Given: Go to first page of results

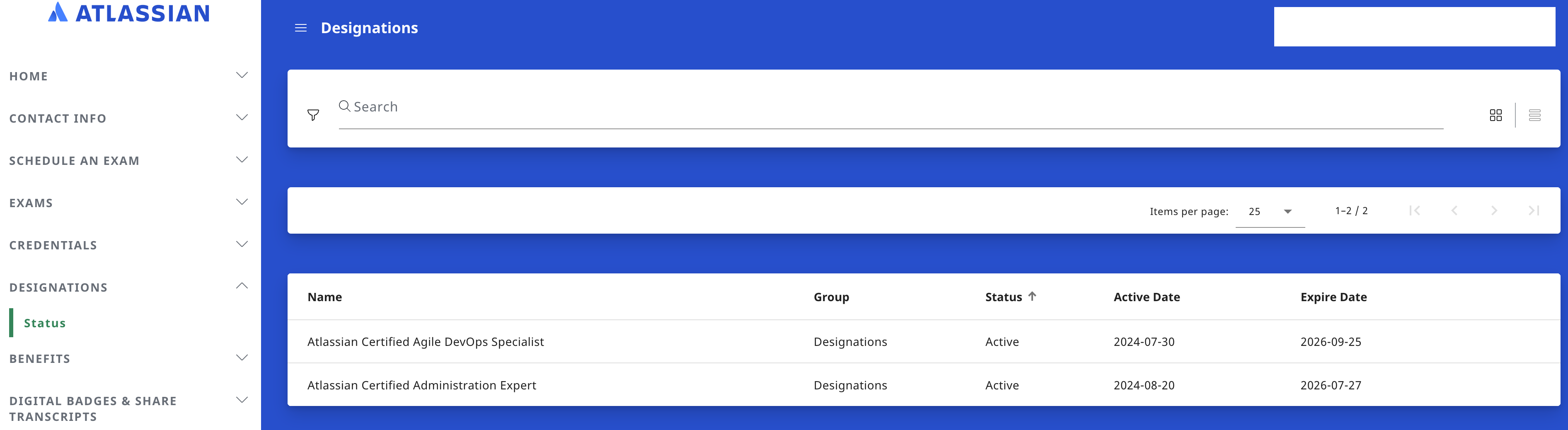Looking at the screenshot, I should pos(1415,210).
